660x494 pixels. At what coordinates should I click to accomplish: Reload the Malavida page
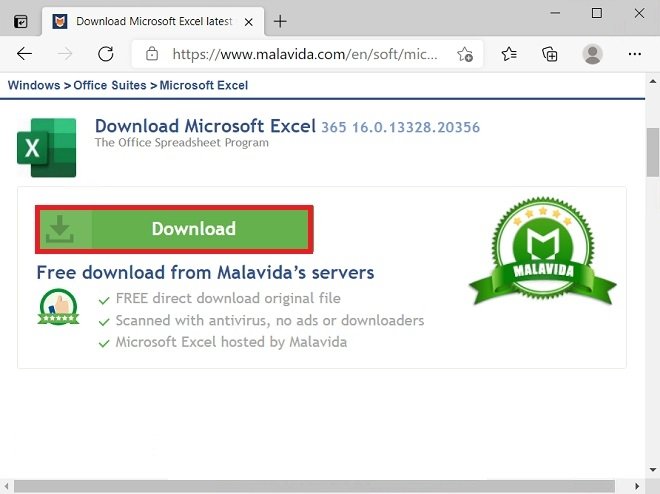pyautogui.click(x=106, y=54)
